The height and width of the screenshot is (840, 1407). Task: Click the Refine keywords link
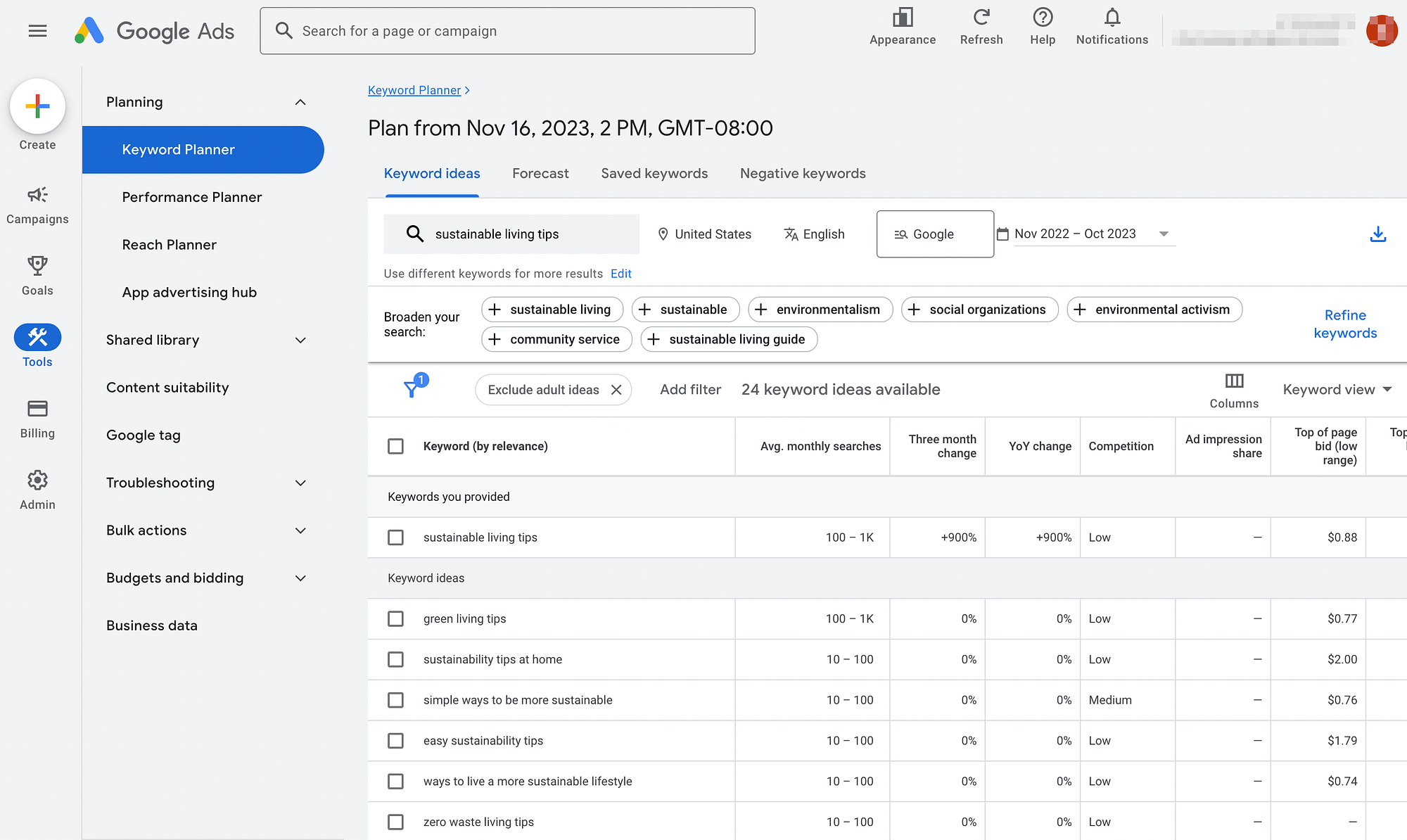pos(1344,324)
